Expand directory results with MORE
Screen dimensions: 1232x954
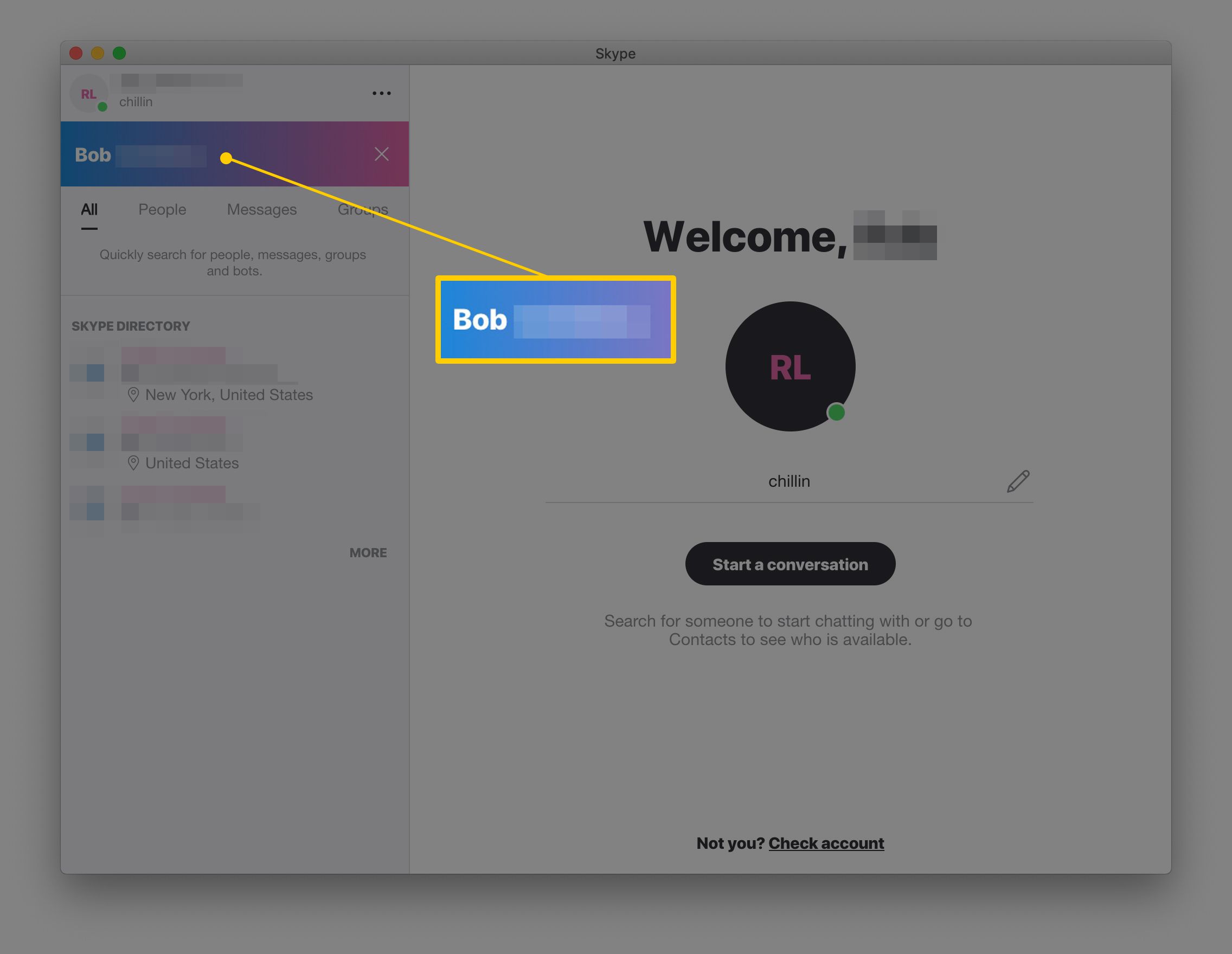(368, 552)
